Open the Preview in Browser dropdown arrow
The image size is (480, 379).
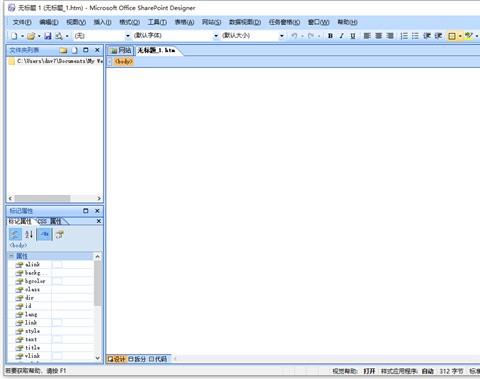coord(67,36)
